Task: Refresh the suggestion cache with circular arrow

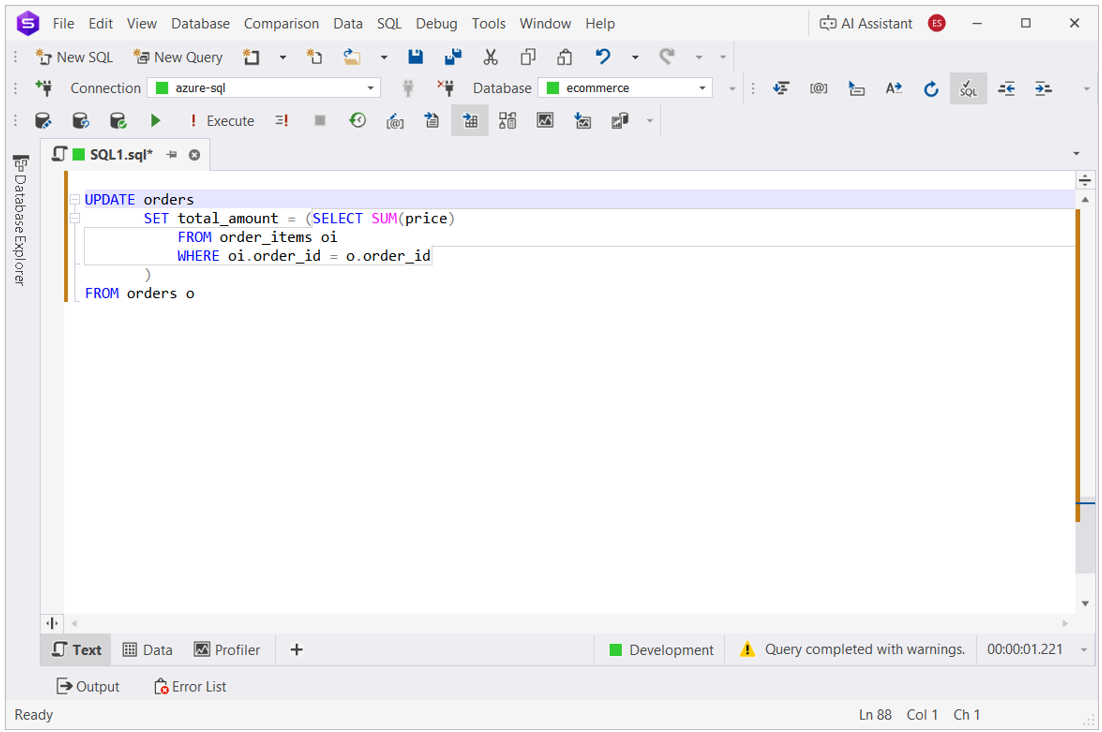Action: click(931, 89)
